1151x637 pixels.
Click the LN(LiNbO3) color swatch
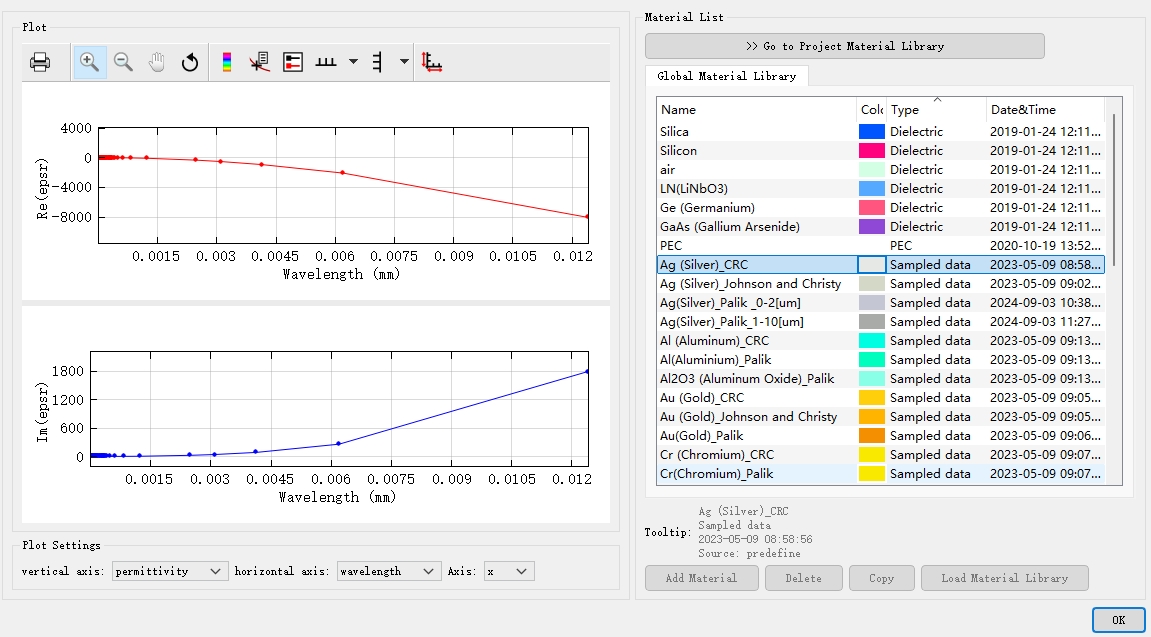click(x=872, y=189)
